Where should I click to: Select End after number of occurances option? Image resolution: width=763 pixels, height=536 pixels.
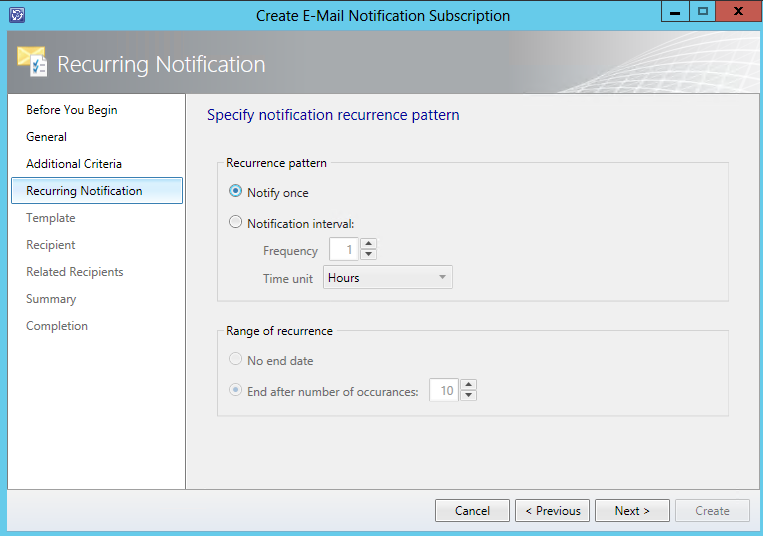coord(235,390)
